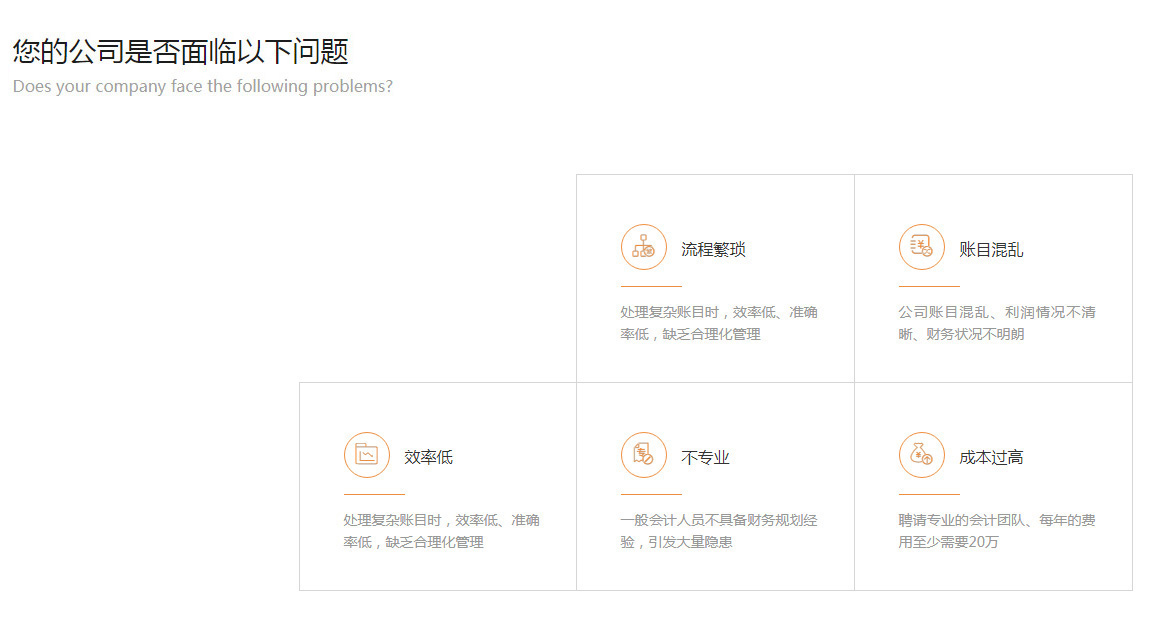Image resolution: width=1170 pixels, height=644 pixels.
Task: Click the heading 您的公司是否面临以下问题
Action: pos(181,52)
